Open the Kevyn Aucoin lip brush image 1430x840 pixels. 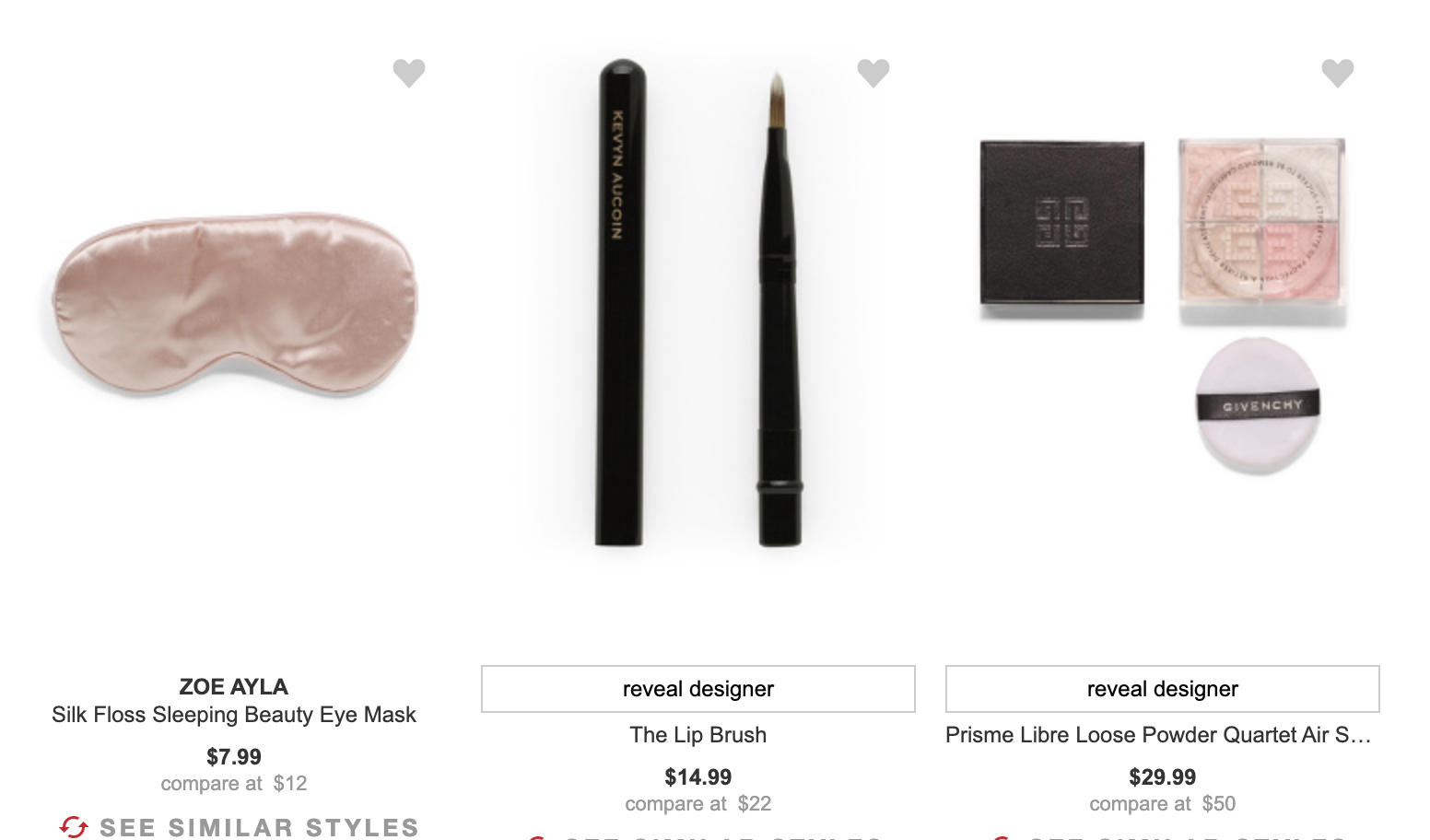tap(698, 303)
